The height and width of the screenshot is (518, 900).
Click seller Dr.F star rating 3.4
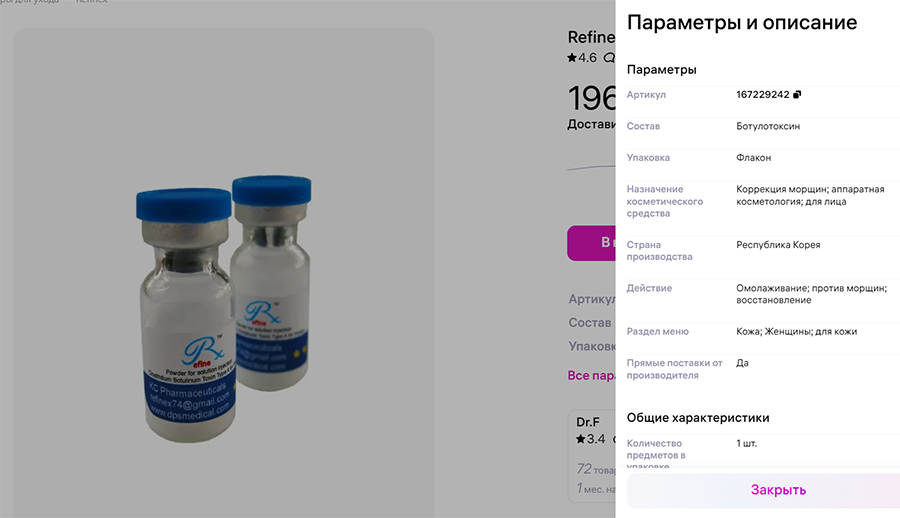coord(591,439)
